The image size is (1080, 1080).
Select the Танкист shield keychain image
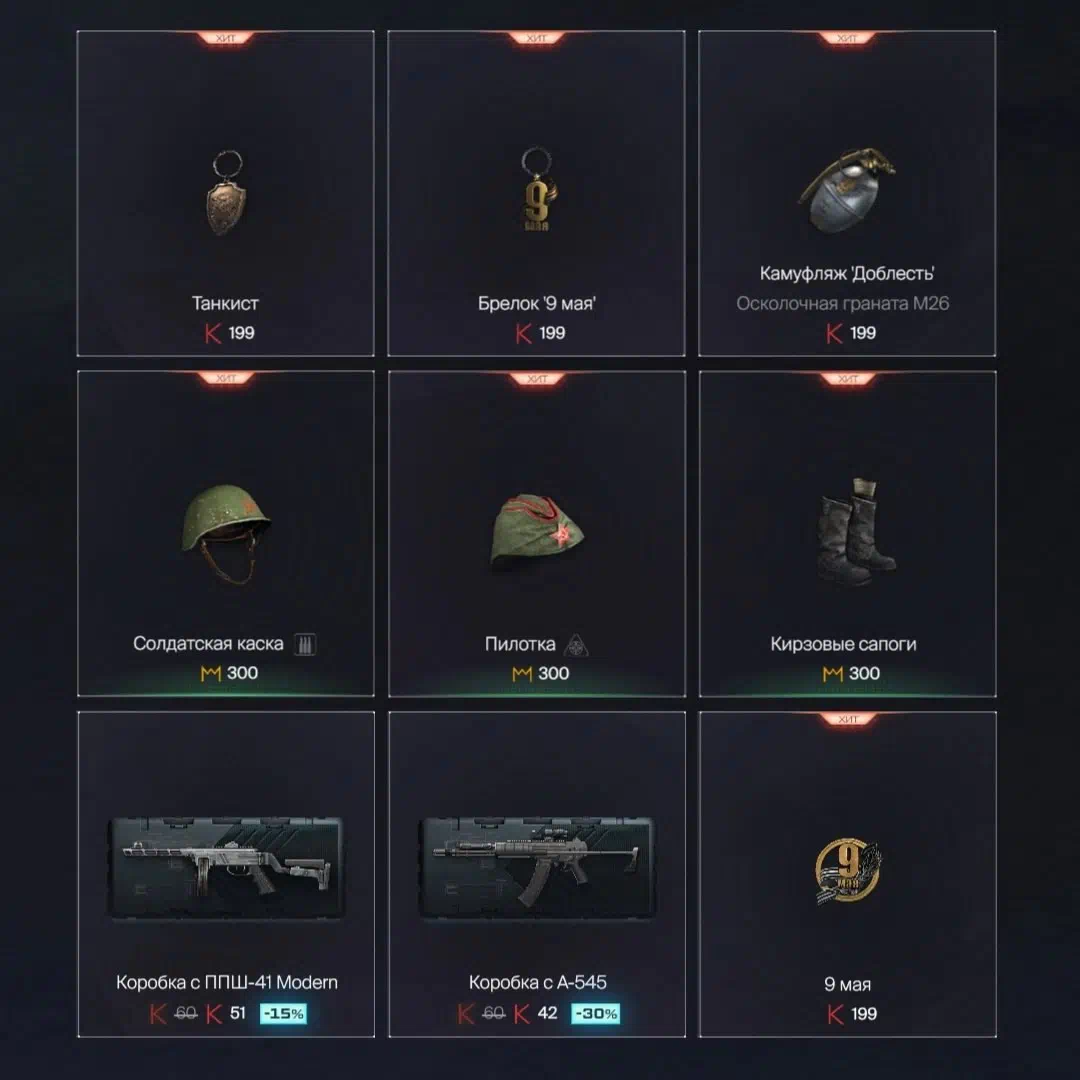tap(226, 193)
